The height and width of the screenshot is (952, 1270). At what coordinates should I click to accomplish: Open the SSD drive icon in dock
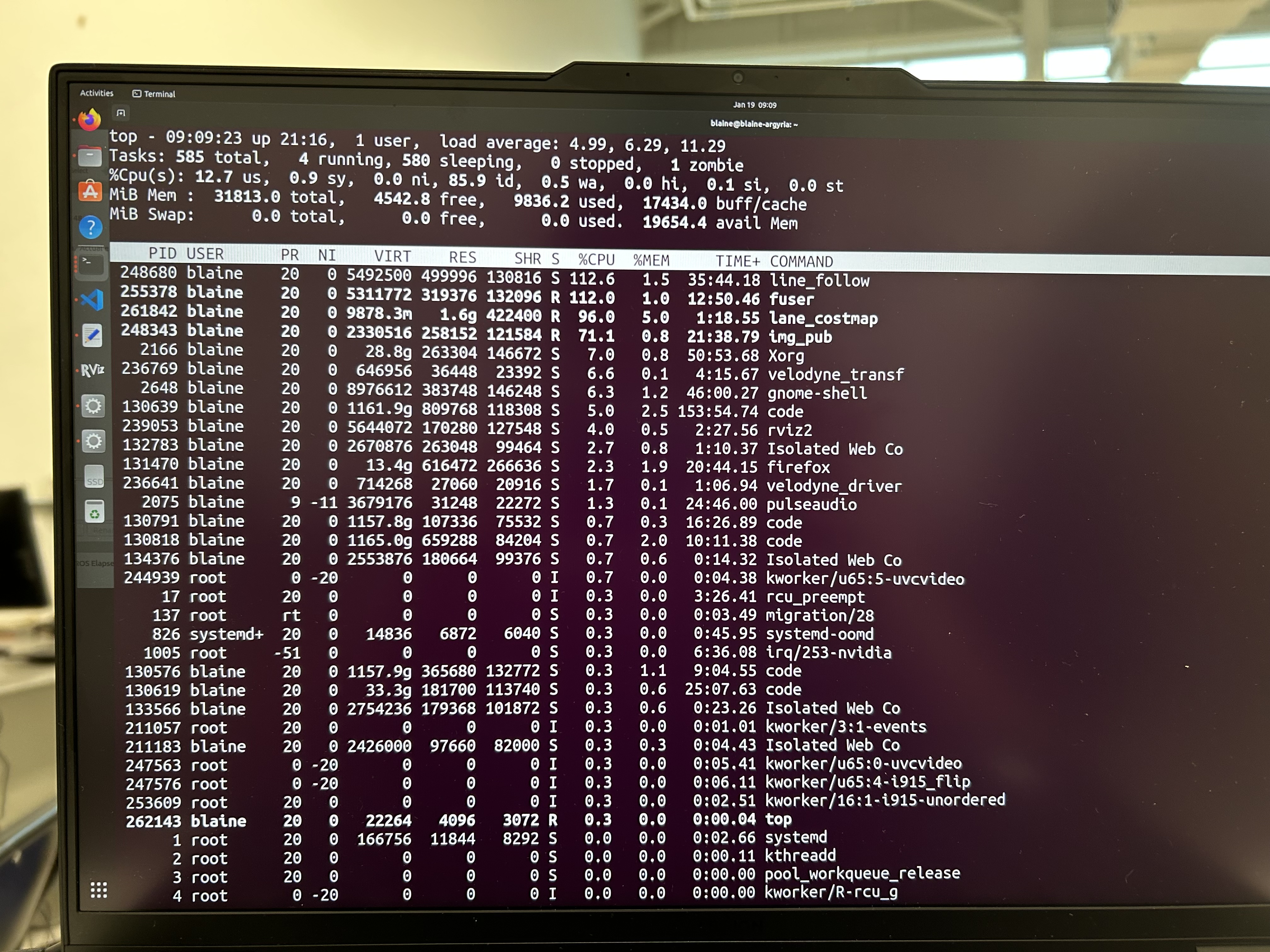[x=94, y=477]
